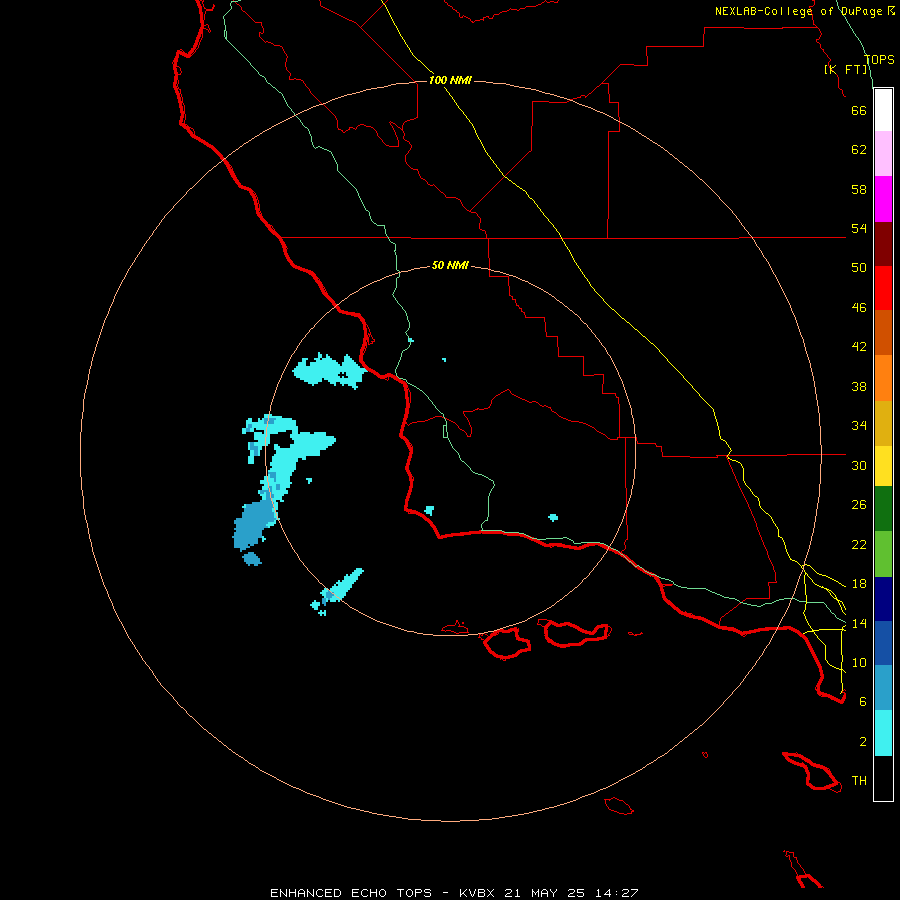Click the large steel-blue echo offshore
The height and width of the screenshot is (900, 900).
click(x=254, y=523)
